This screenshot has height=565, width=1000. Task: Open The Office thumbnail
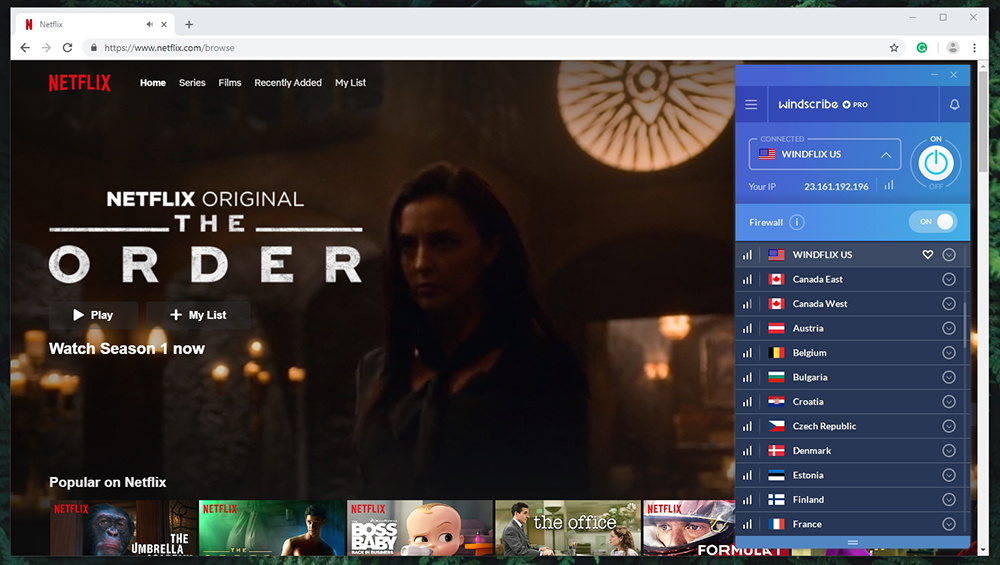point(568,528)
